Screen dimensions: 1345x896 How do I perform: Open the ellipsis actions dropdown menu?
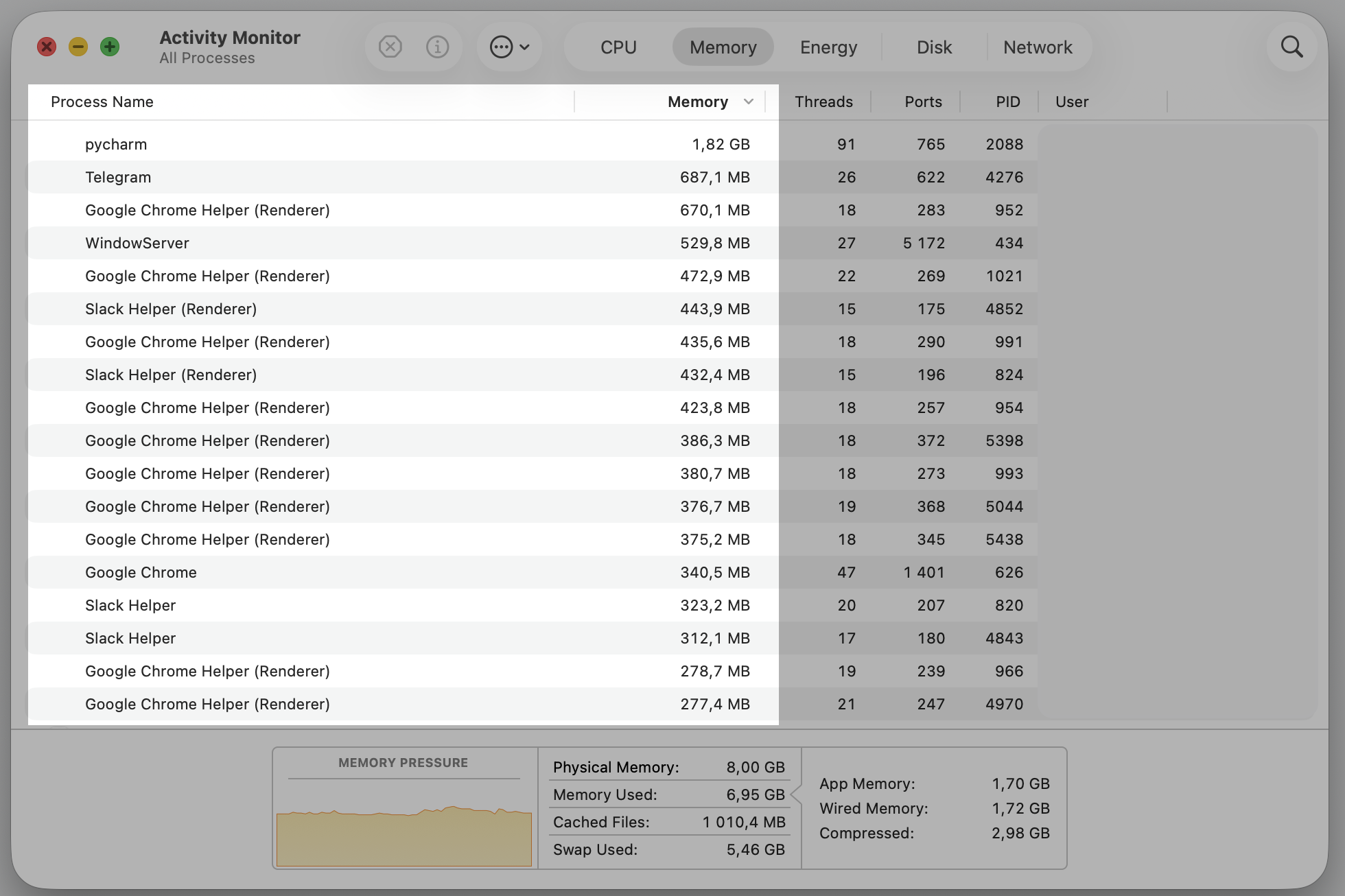(509, 47)
